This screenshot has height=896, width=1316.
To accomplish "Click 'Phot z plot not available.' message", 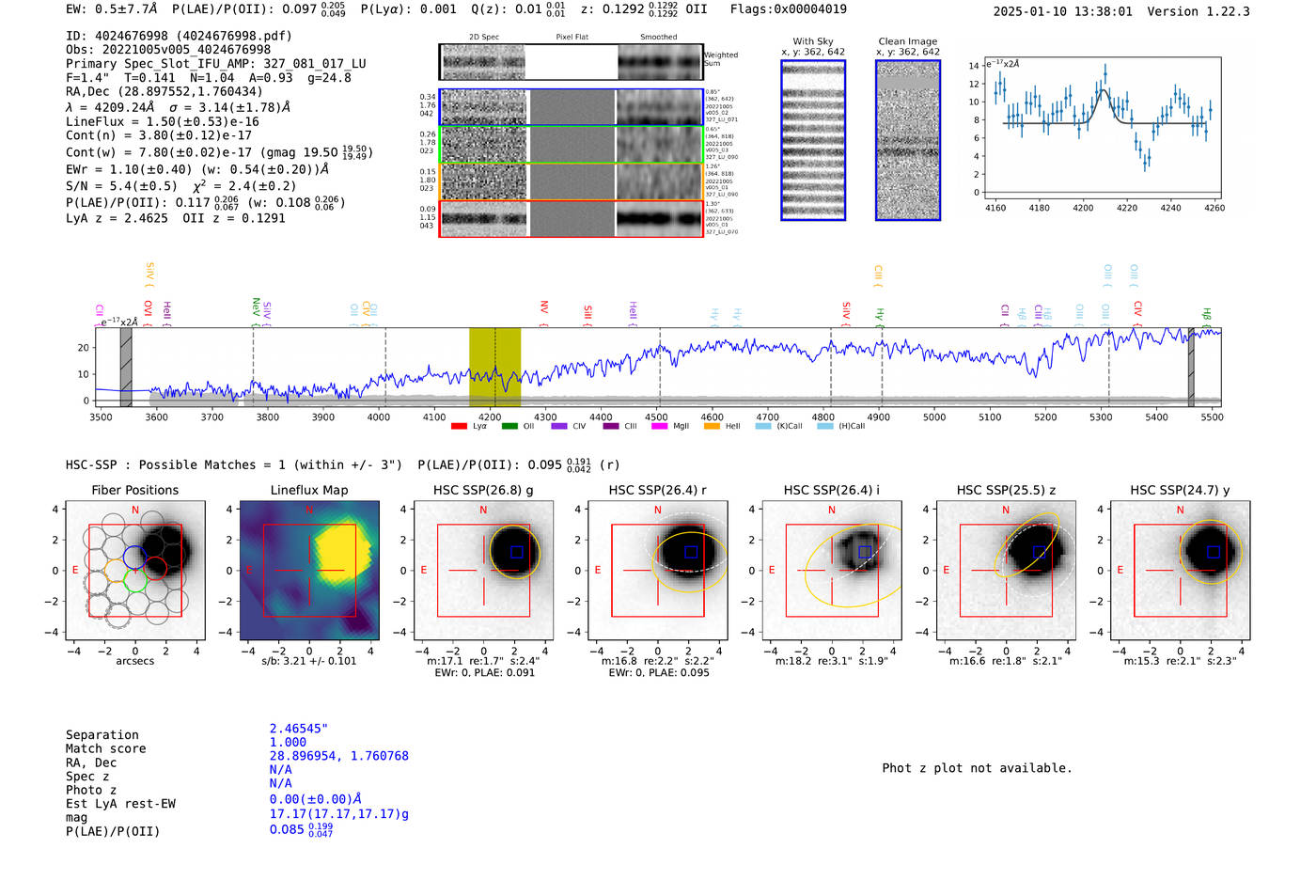I will click(x=977, y=768).
